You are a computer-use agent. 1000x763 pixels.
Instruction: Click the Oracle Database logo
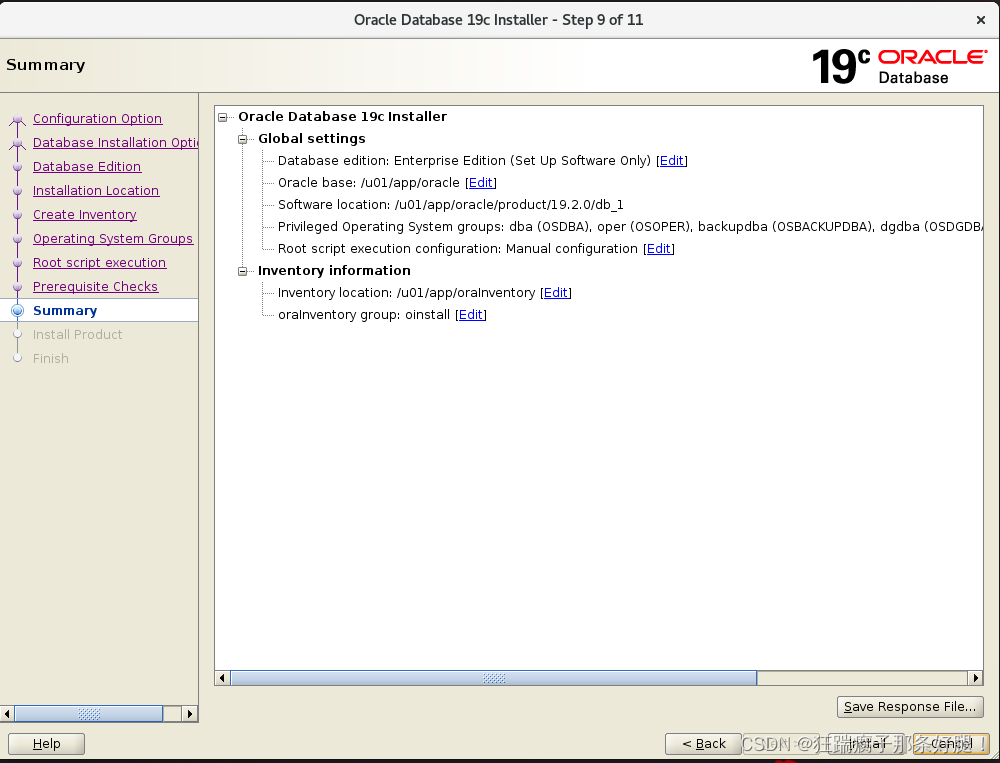pos(932,64)
